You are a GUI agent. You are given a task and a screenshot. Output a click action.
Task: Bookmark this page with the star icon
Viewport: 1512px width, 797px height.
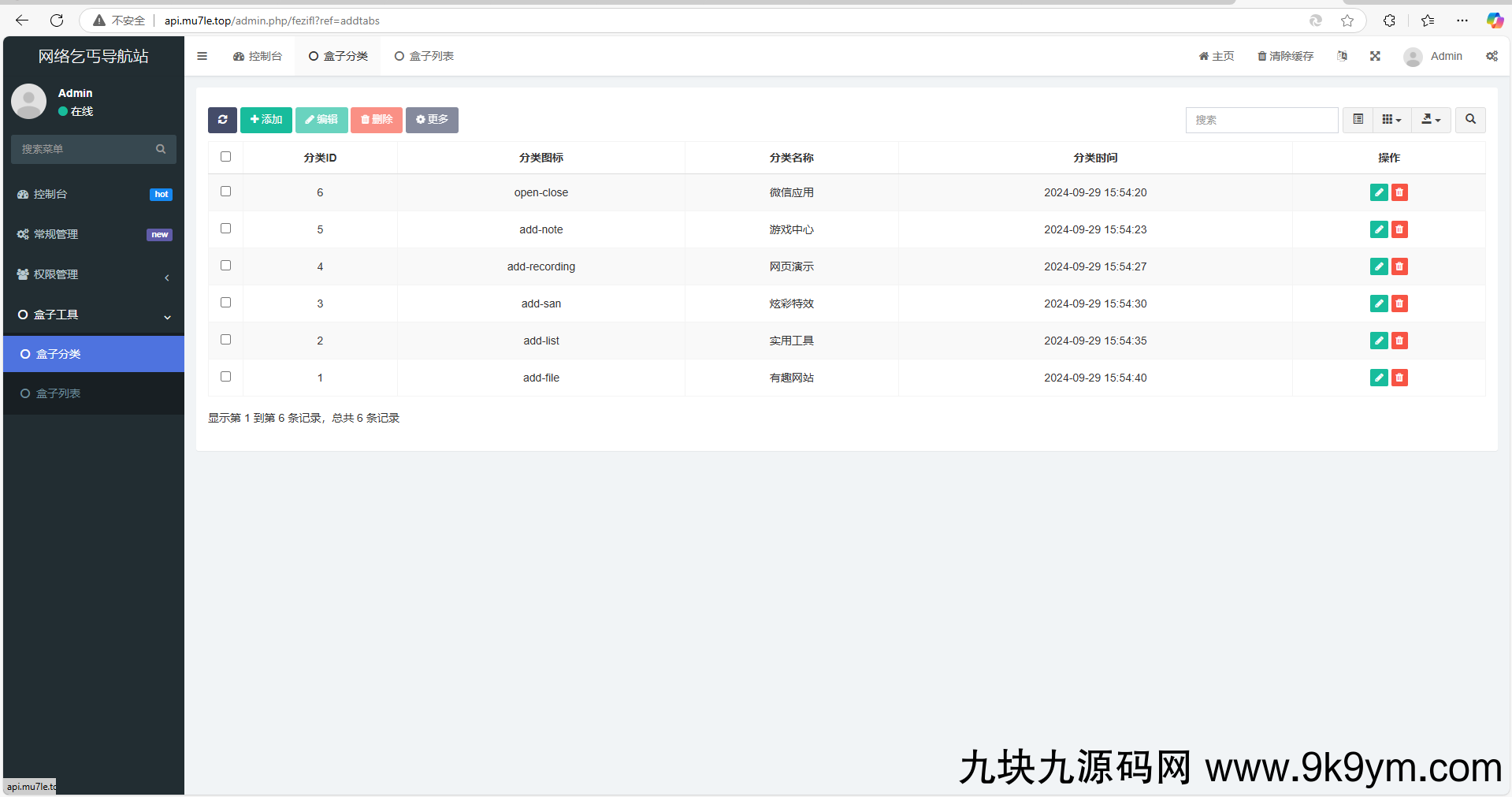coord(1347,20)
